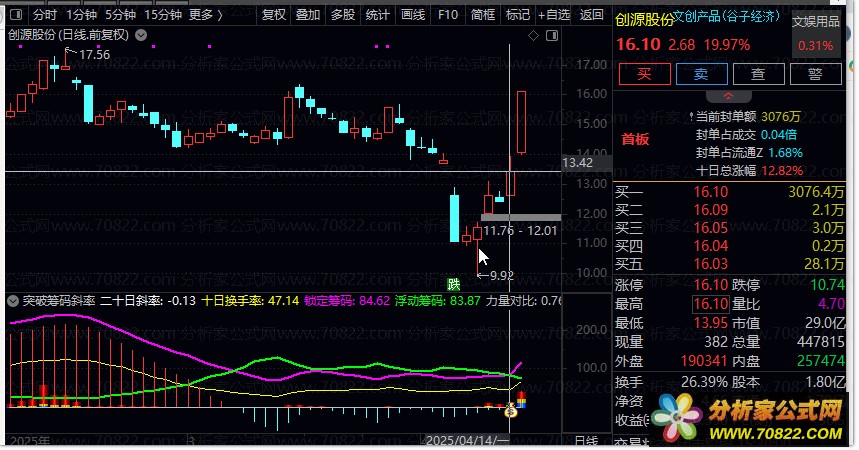Click the 量比 value 4.70
Image resolution: width=859 pixels, height=450 pixels.
(831, 304)
